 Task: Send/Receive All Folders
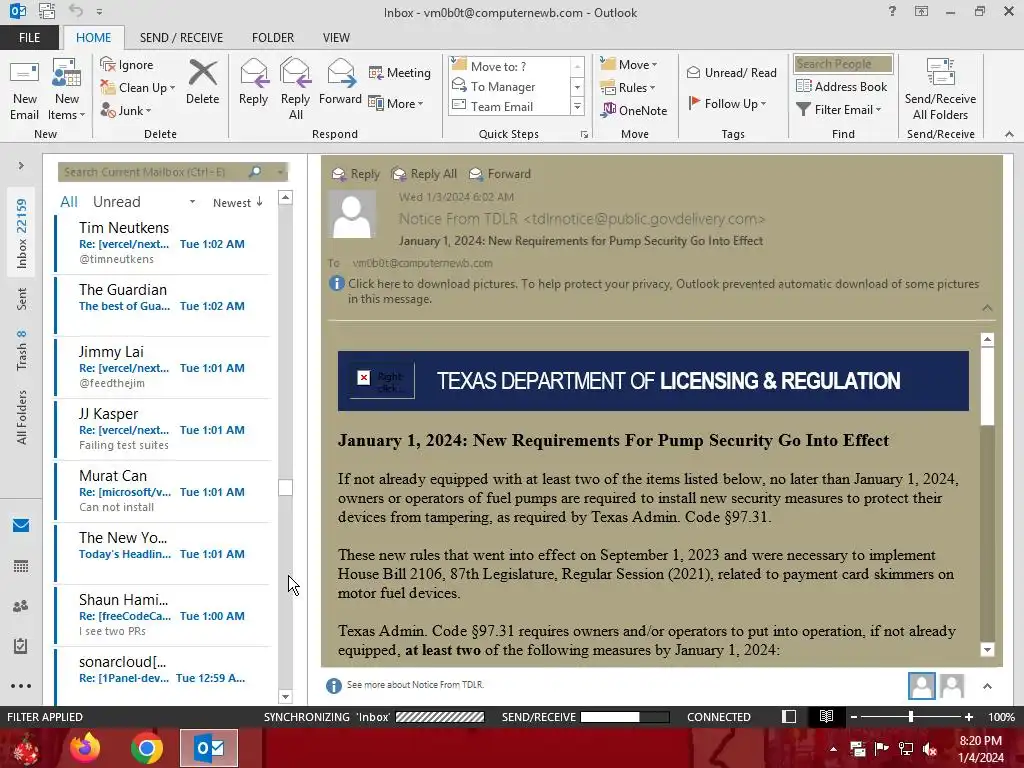pos(940,89)
